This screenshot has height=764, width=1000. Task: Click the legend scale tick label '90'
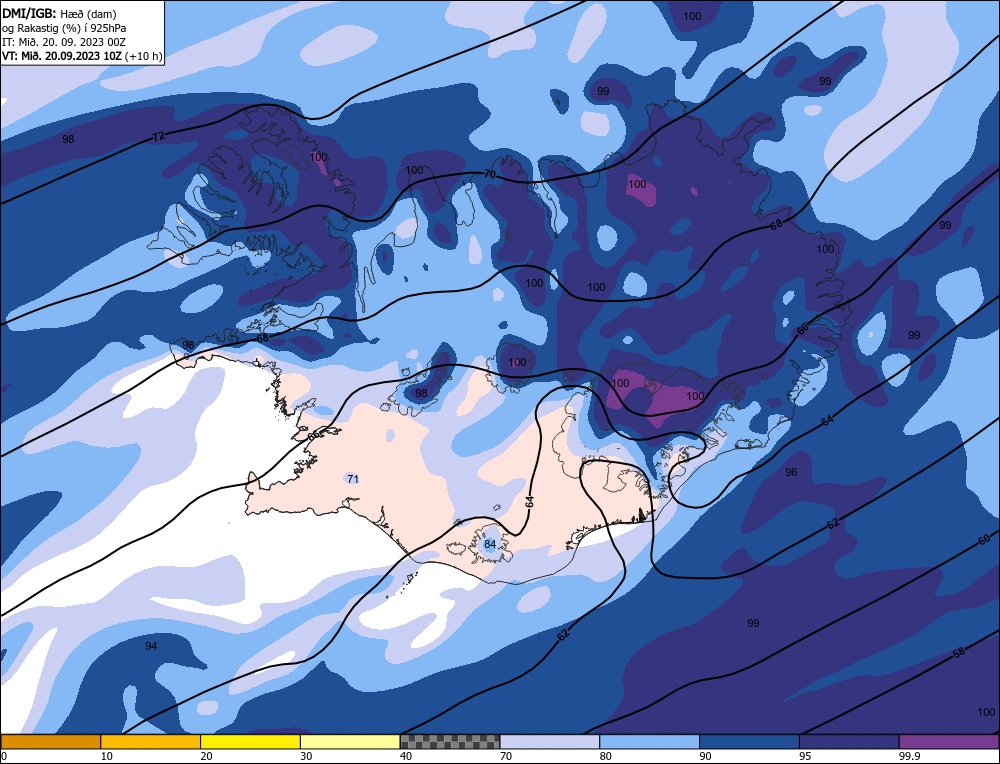coord(705,756)
